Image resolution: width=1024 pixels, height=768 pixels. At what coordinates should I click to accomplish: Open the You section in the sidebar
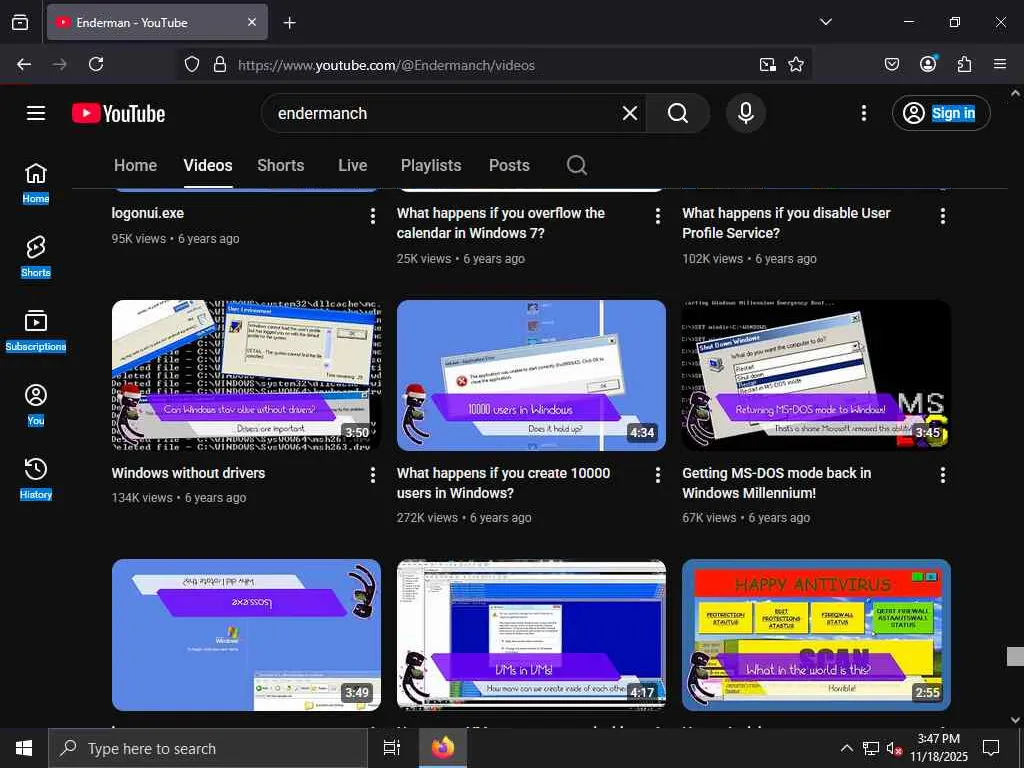click(36, 405)
